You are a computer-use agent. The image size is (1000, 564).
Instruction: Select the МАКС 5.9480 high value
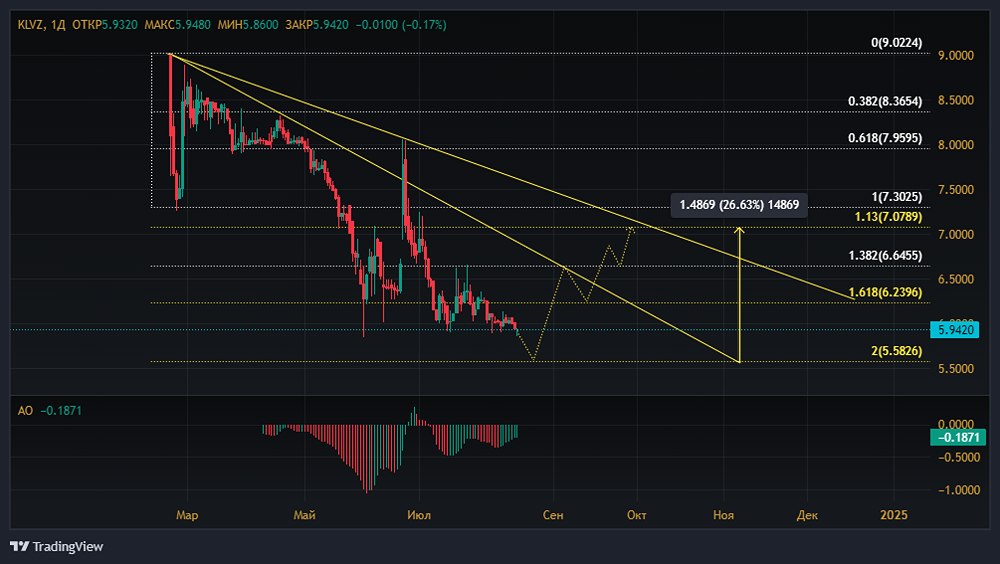click(177, 25)
